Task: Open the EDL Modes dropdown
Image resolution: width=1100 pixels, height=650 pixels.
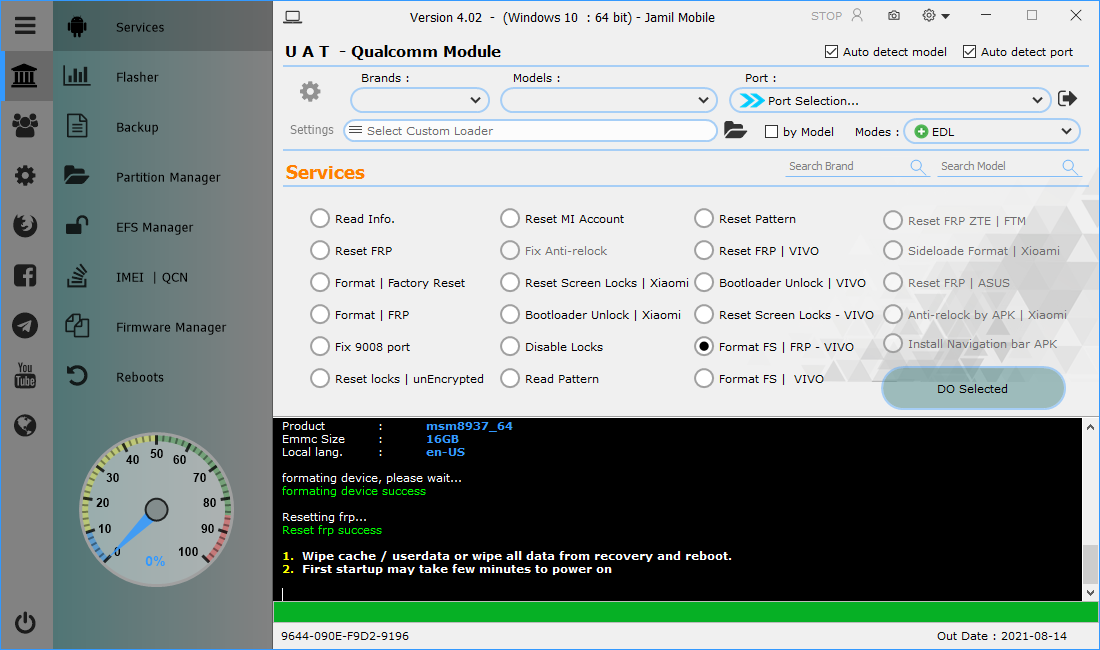Action: 991,131
